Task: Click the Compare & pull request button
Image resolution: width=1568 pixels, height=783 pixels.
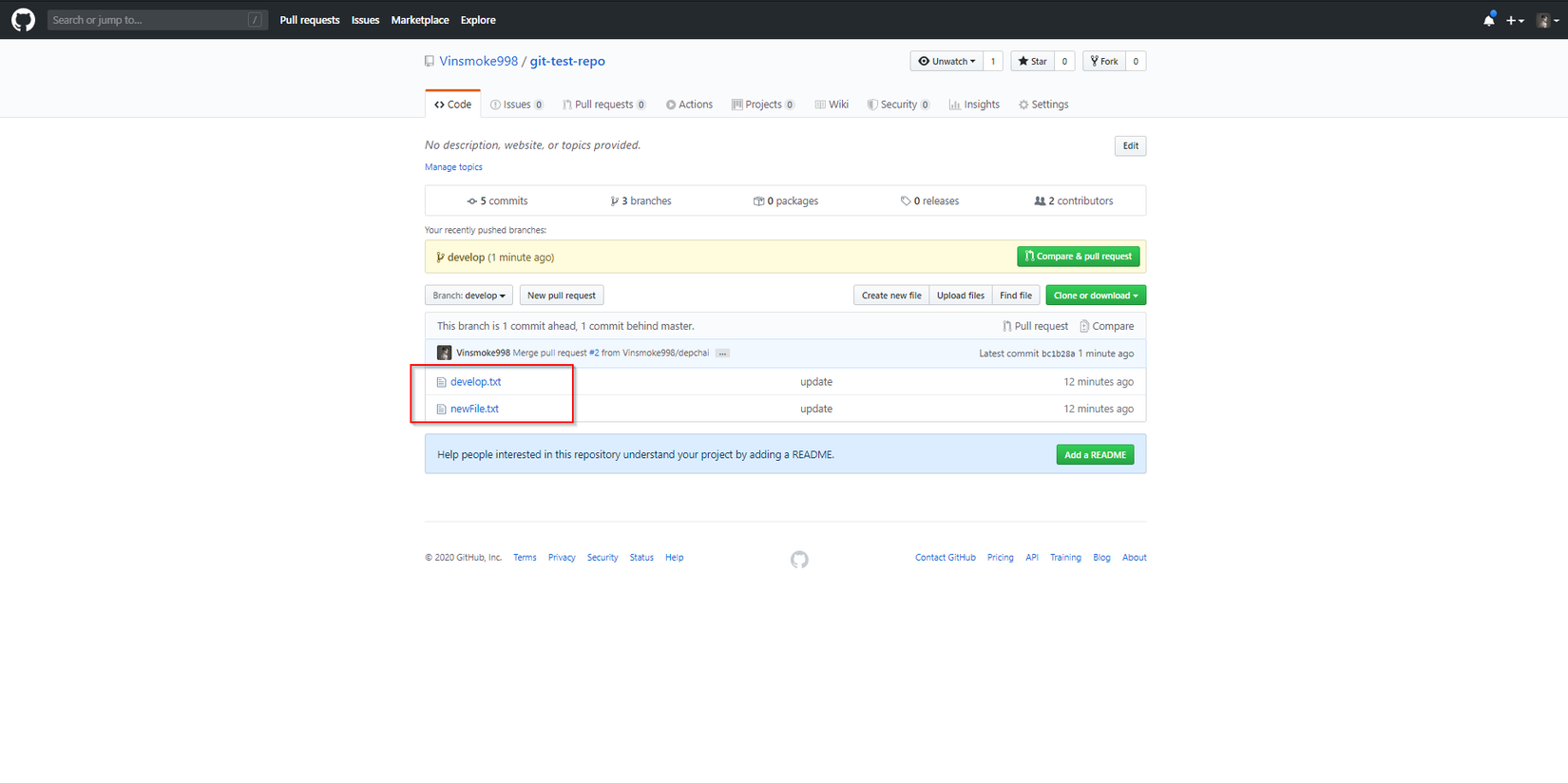Action: (x=1079, y=257)
